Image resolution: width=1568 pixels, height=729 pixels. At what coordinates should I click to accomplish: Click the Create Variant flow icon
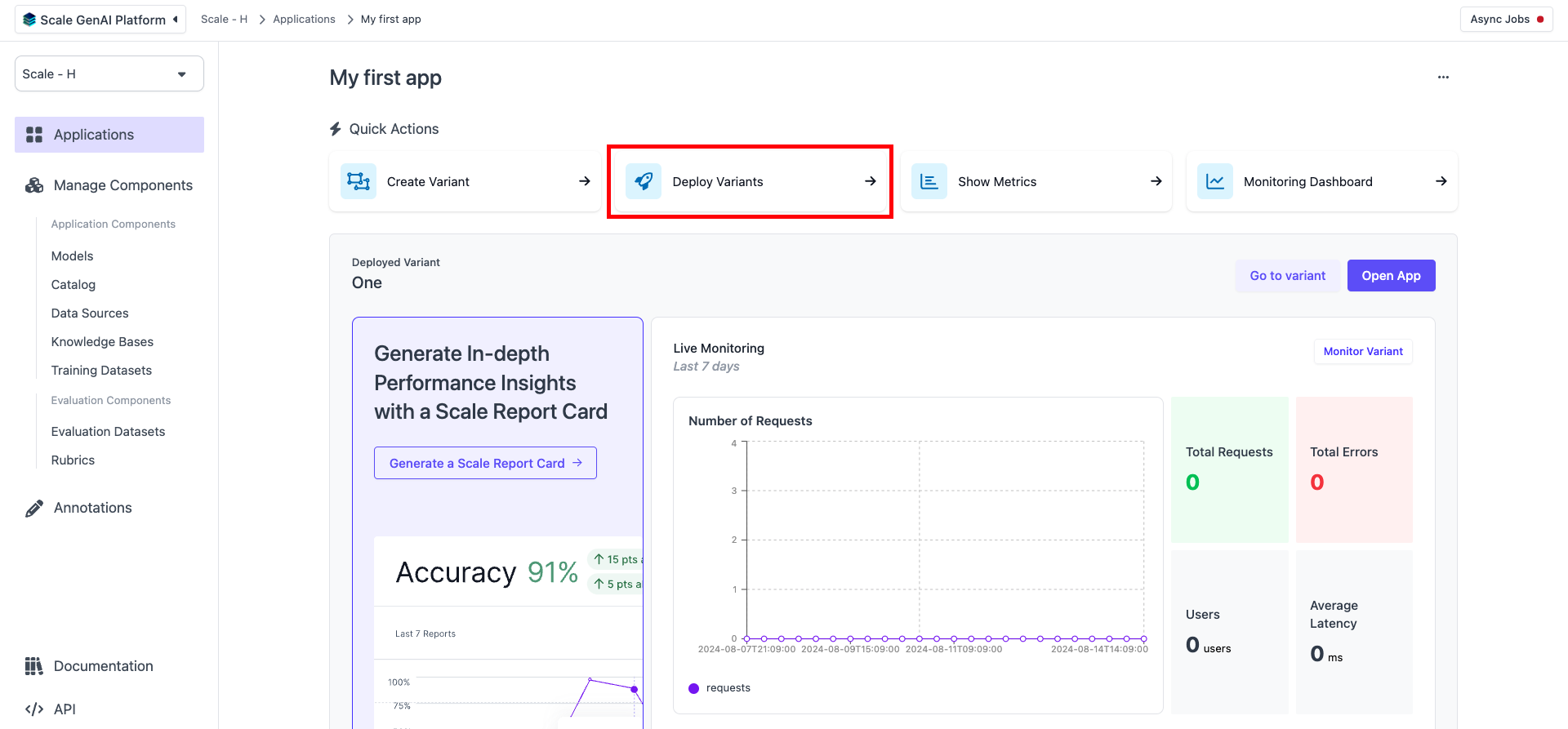pos(359,181)
